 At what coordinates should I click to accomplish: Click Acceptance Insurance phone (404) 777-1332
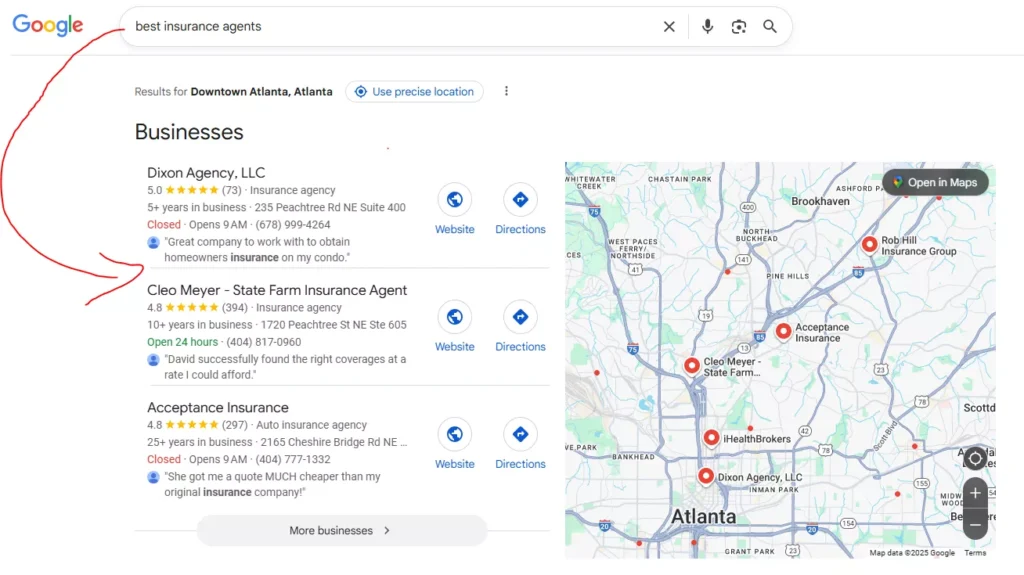[x=293, y=459]
